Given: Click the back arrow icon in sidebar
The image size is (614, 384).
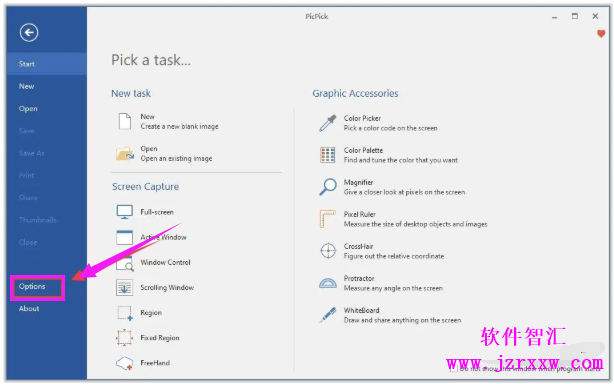Looking at the screenshot, I should point(29,32).
